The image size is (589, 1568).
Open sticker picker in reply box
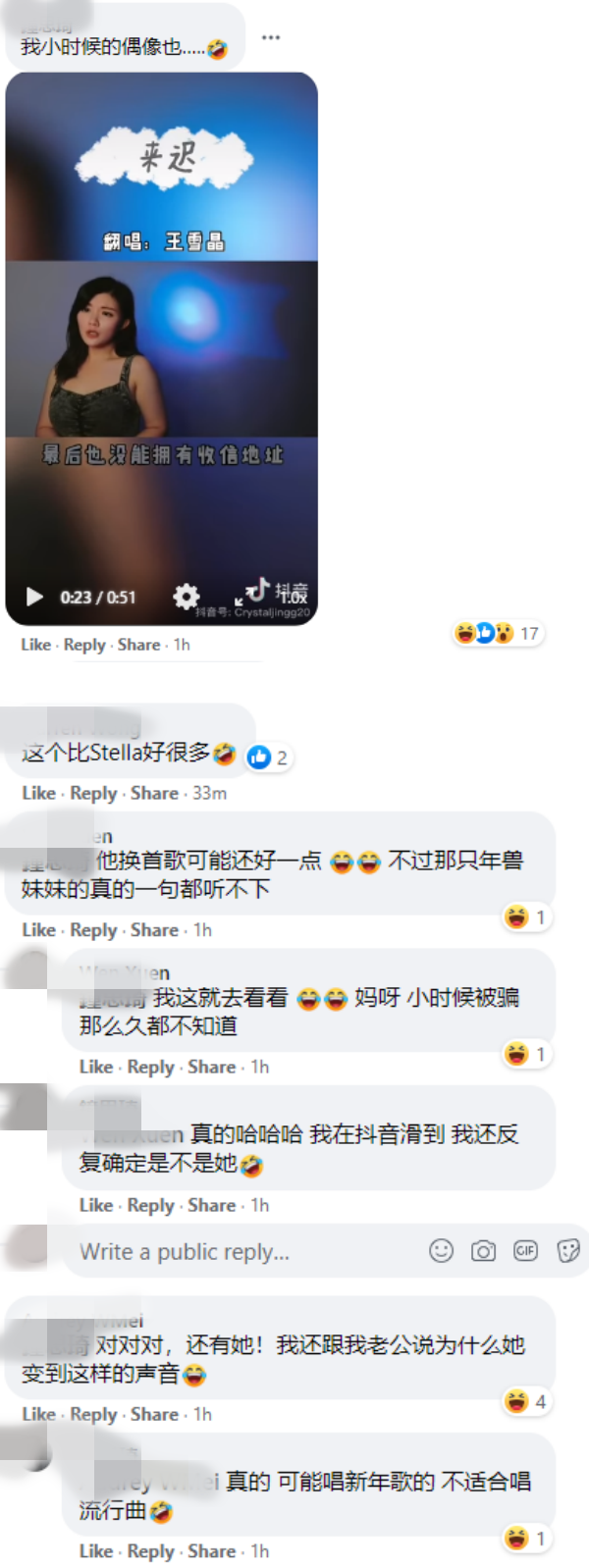[x=568, y=1251]
